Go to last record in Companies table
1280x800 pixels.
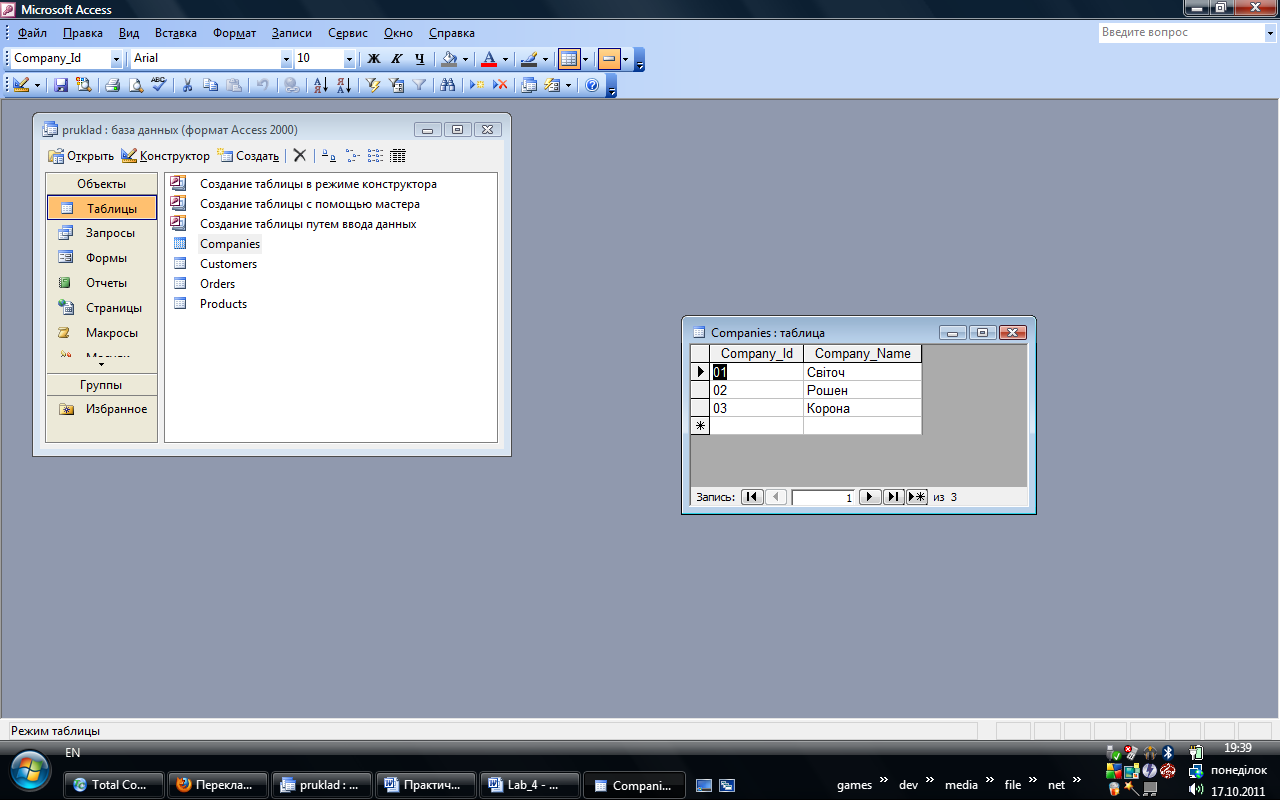(894, 497)
